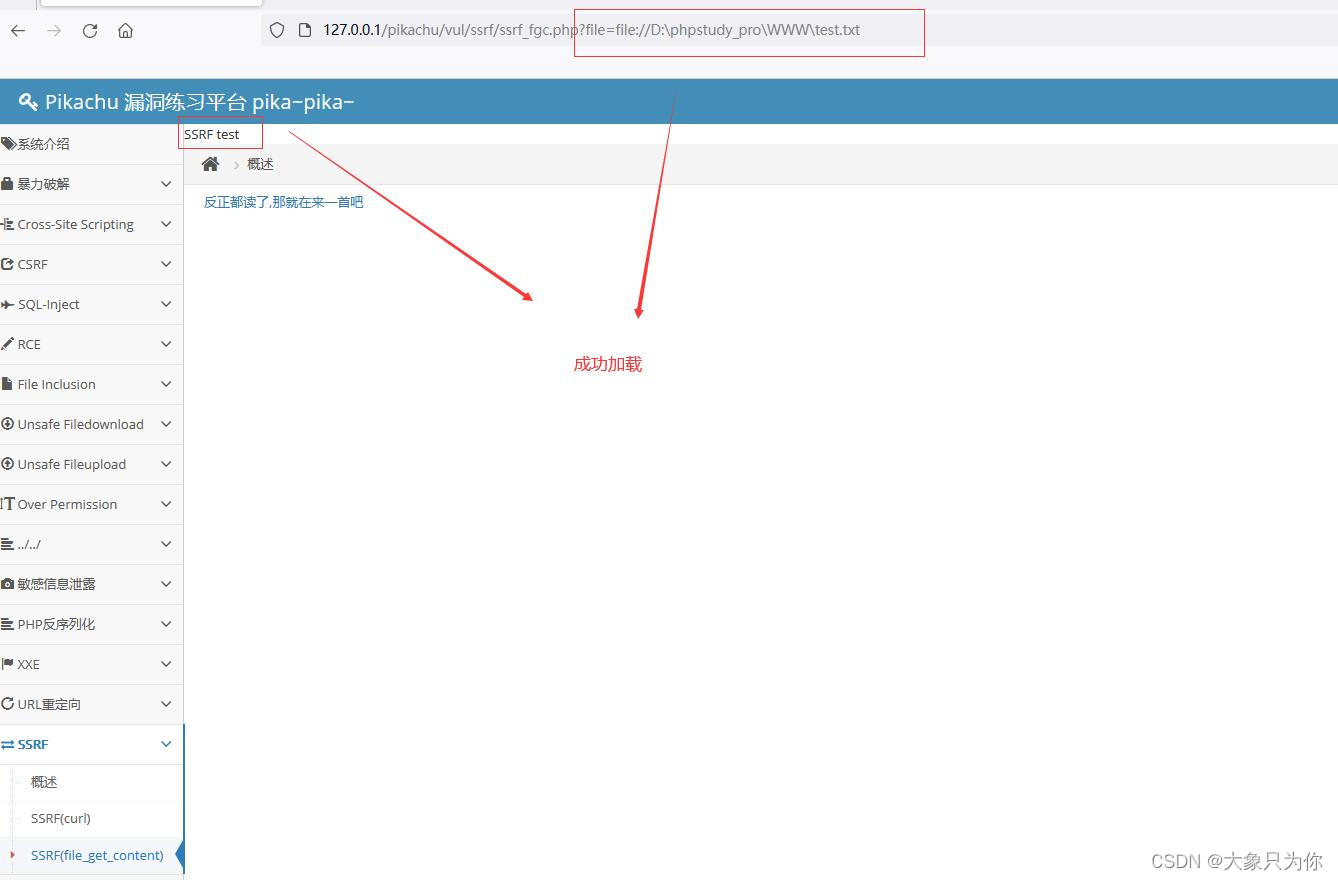Viewport: 1338px width, 880px height.
Task: Click the text-height icon beside Over Permission
Action: (x=8, y=504)
